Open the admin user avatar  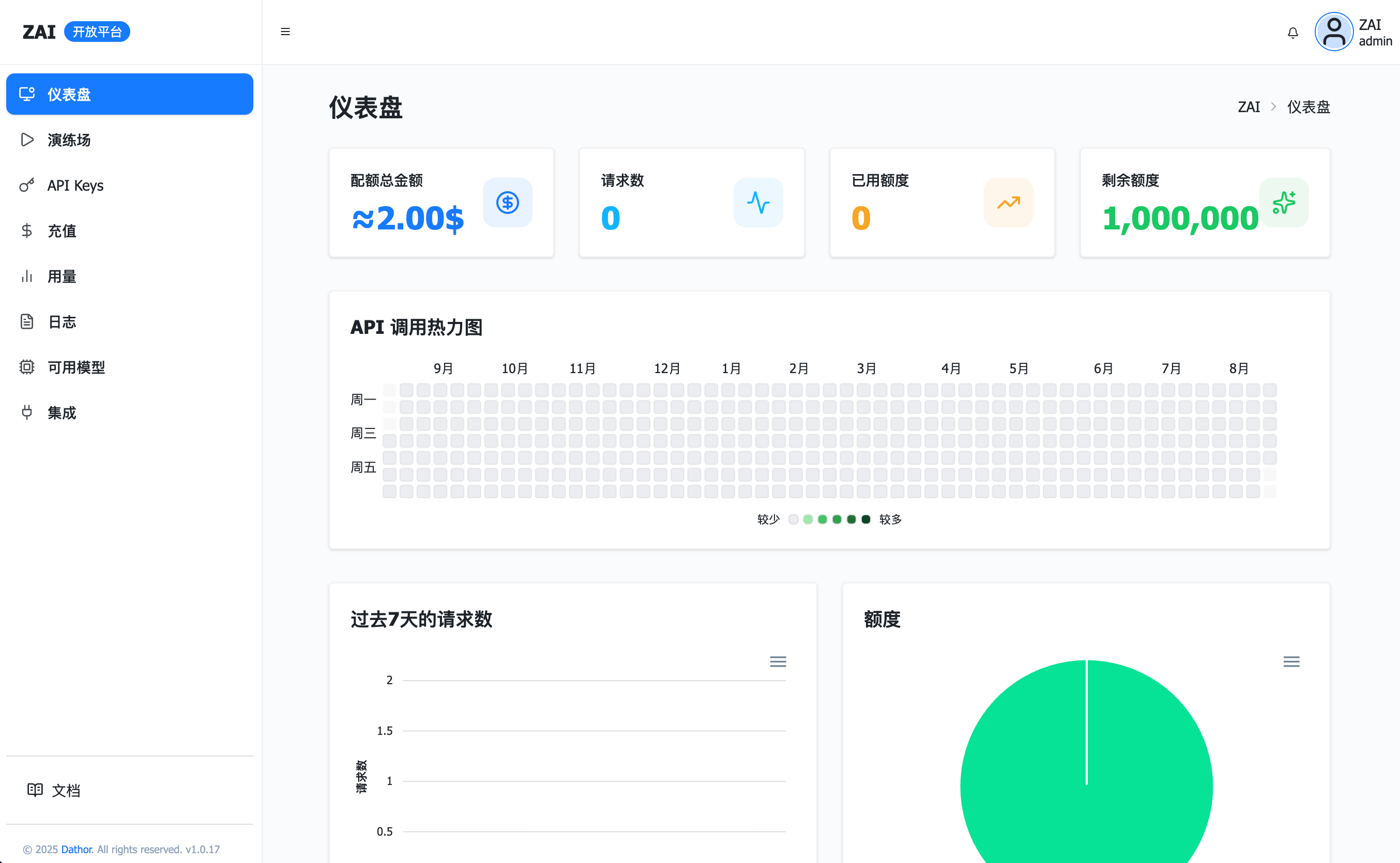pos(1334,32)
